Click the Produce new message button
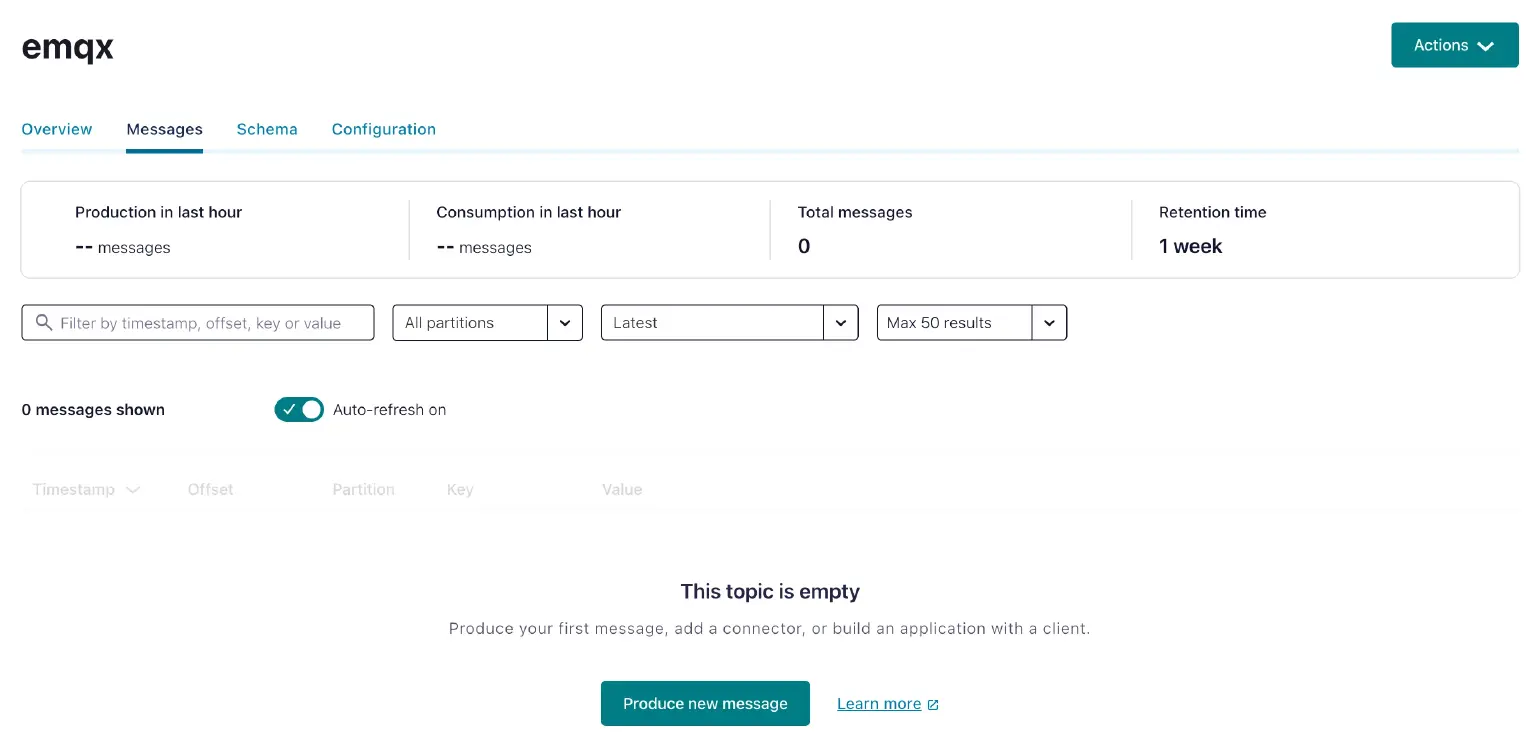Image resolution: width=1536 pixels, height=755 pixels. click(x=705, y=703)
